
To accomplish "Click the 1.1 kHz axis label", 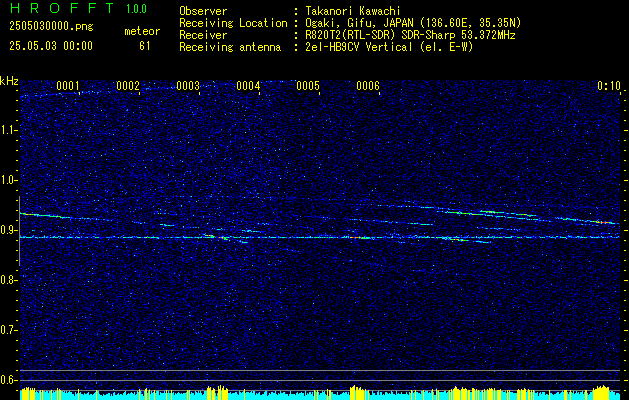I will [x=9, y=130].
